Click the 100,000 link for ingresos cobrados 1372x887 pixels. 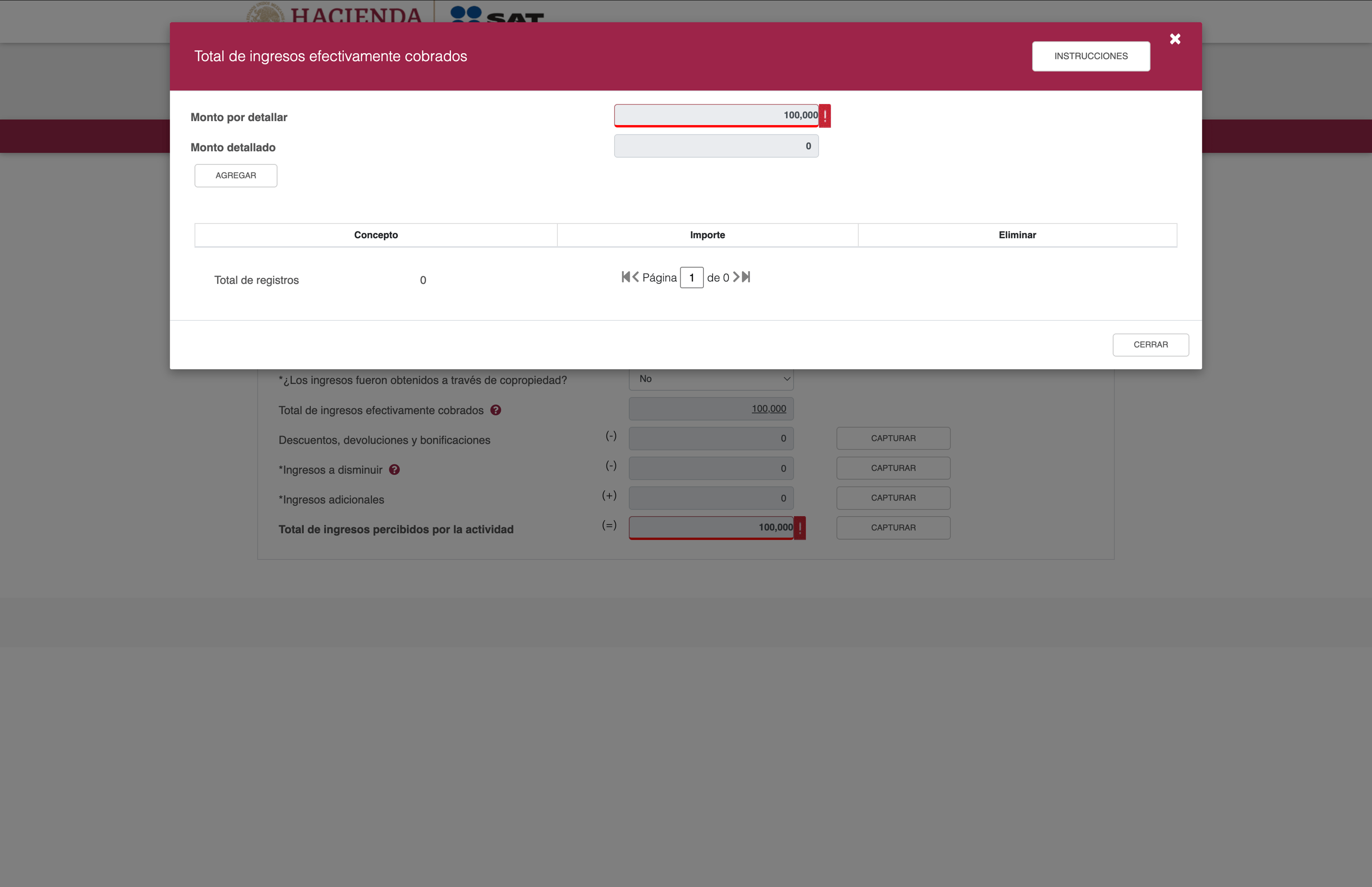[768, 408]
